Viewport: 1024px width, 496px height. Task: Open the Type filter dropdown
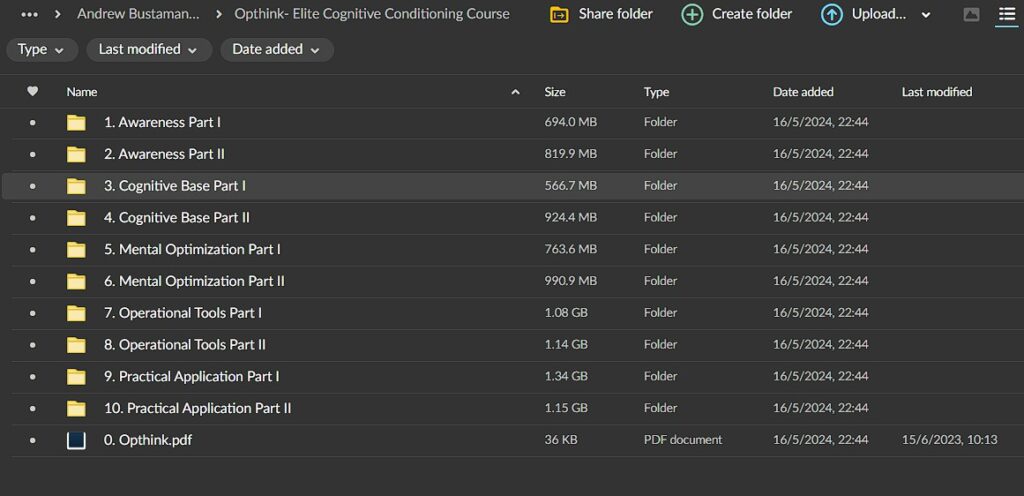[x=42, y=50]
